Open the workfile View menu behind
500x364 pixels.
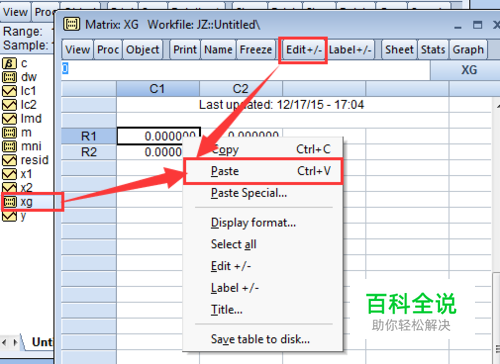click(15, 12)
